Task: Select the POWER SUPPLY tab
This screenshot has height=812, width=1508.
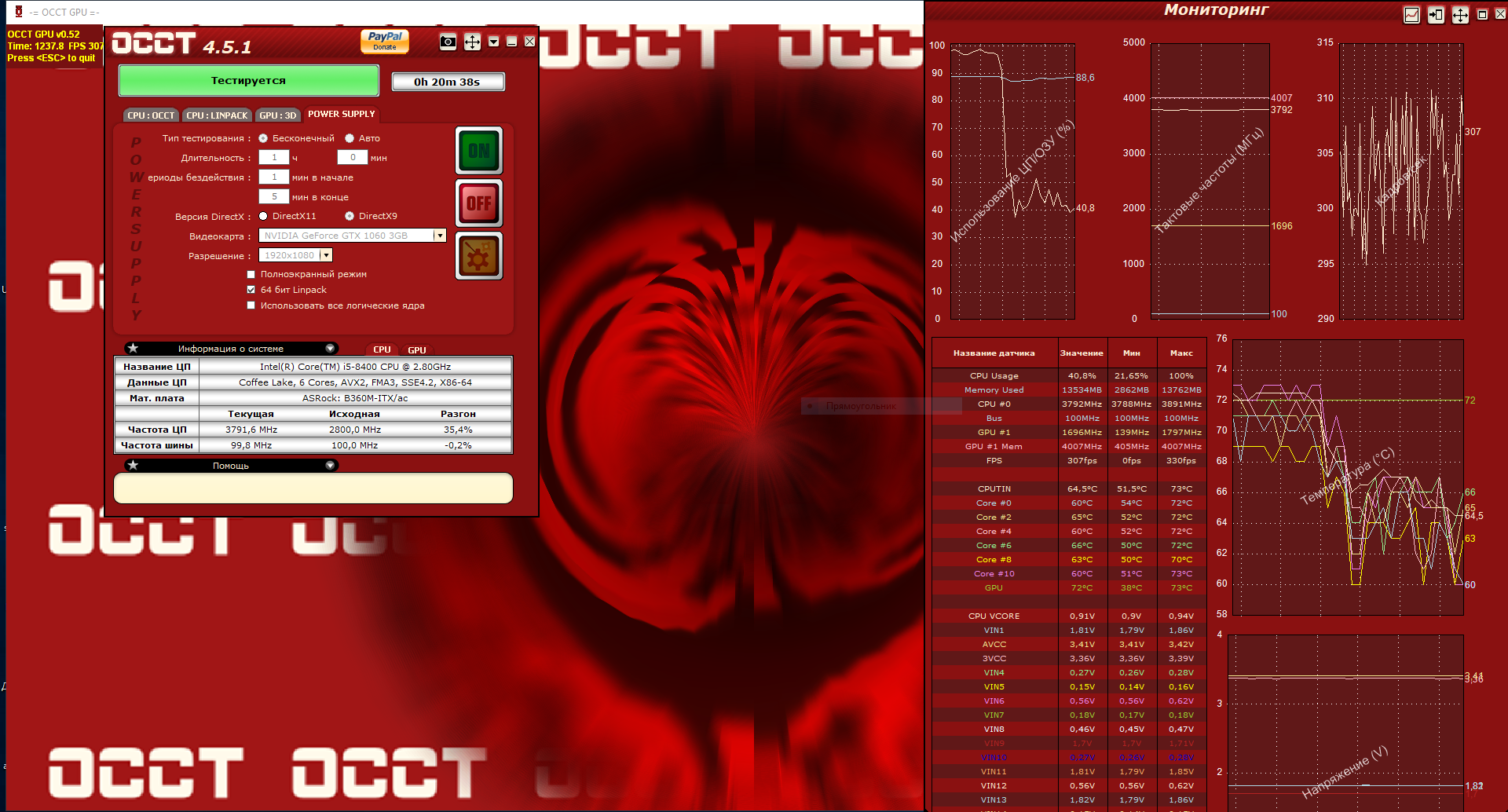Action: click(x=342, y=114)
